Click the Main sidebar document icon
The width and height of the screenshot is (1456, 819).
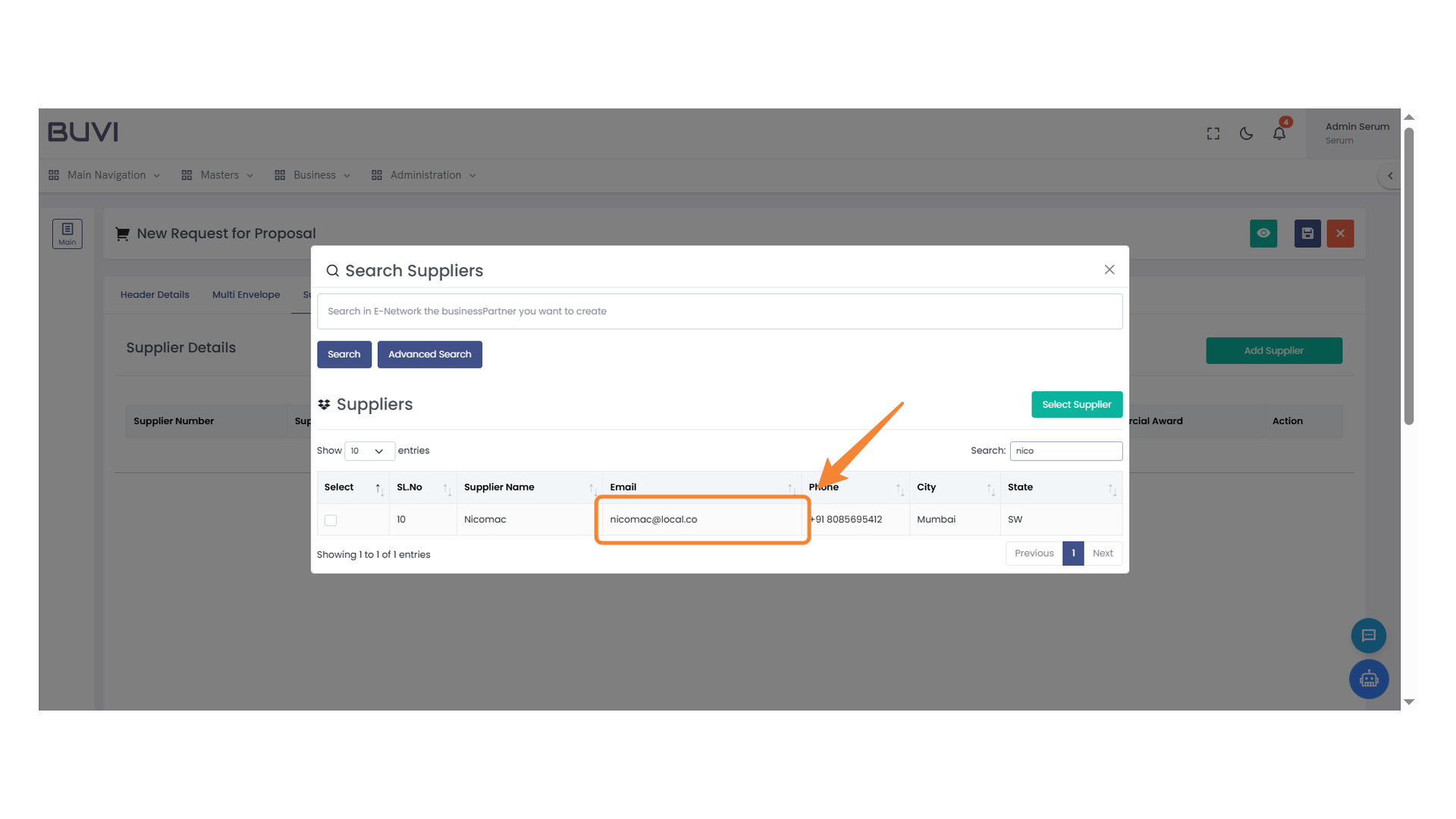(x=67, y=234)
